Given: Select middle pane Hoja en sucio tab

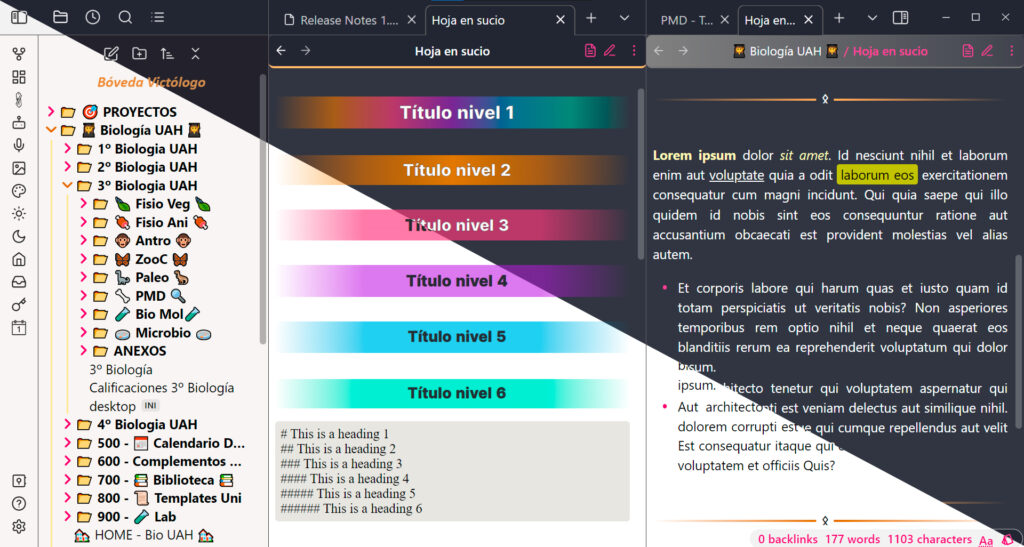Looking at the screenshot, I should (468, 20).
